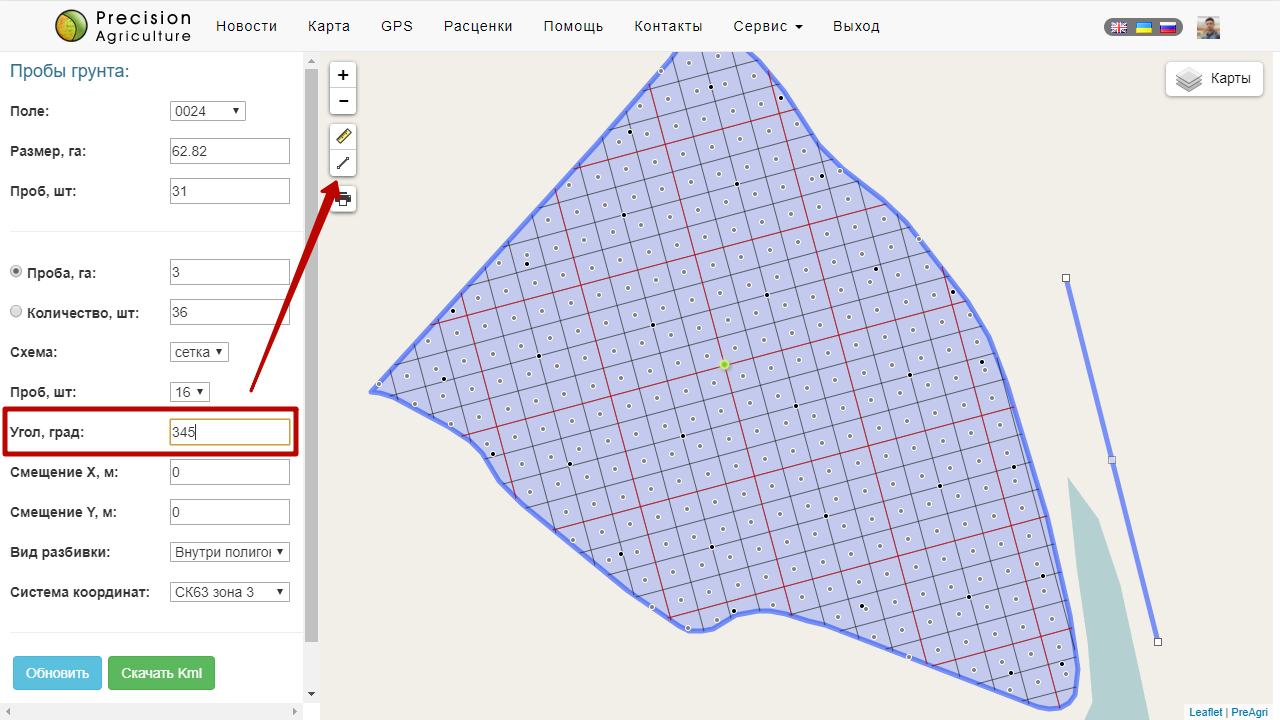1280x720 pixels.
Task: Select the 'Проба, га' radio button
Action: [x=16, y=272]
